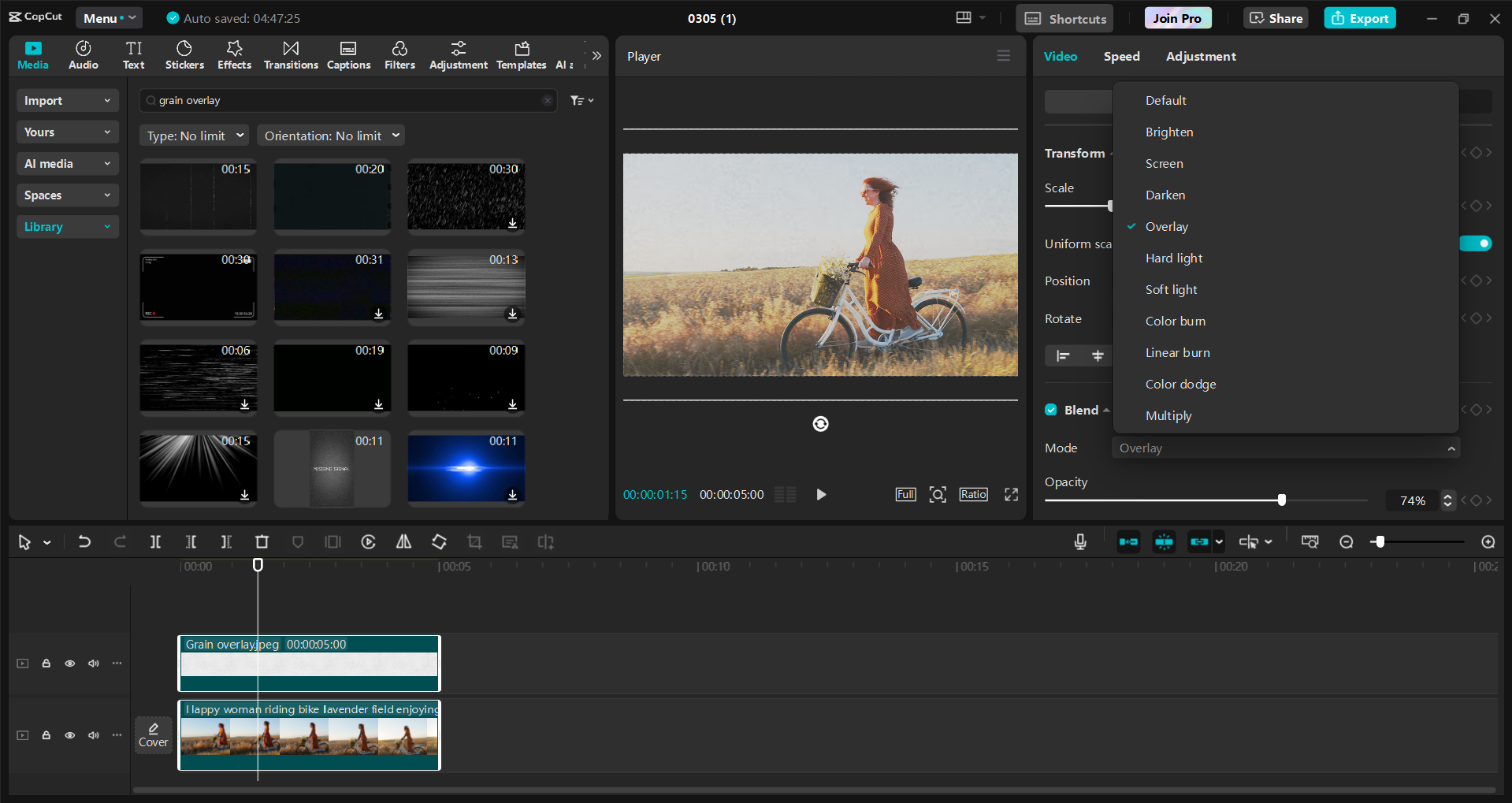Switch to the Speed tab
Screen dimensions: 1512x803
point(1121,56)
